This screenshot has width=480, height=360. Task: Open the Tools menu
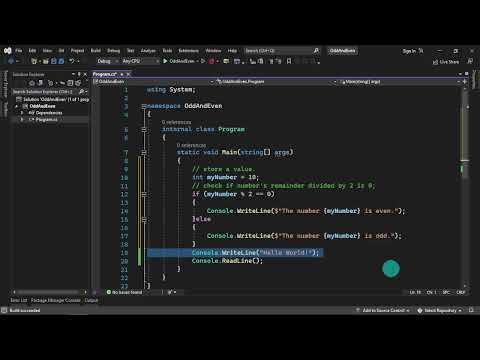coord(167,51)
